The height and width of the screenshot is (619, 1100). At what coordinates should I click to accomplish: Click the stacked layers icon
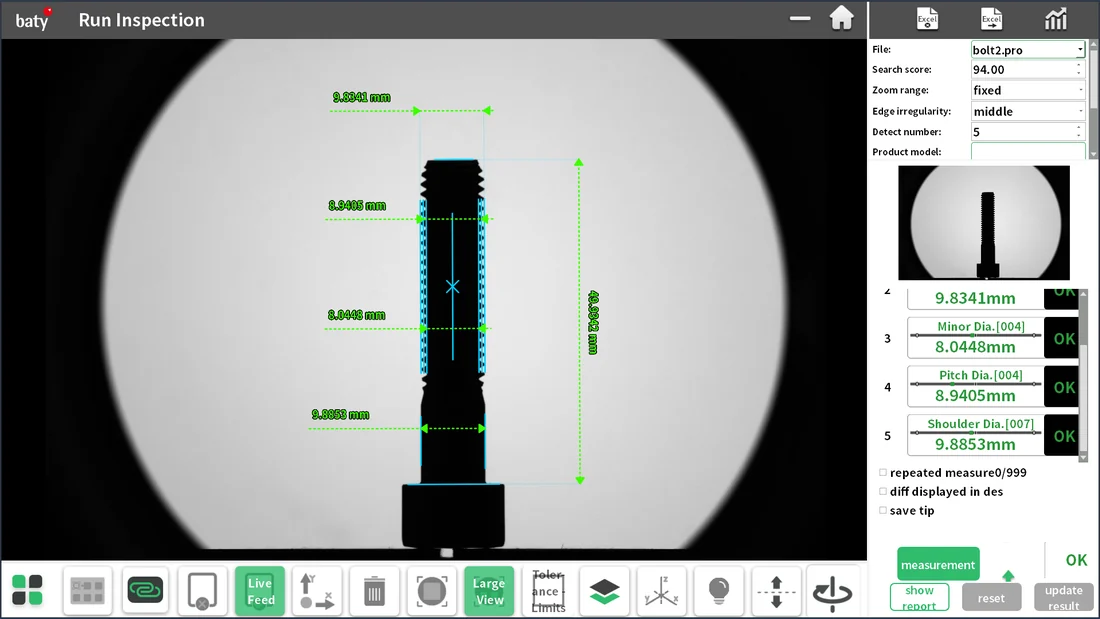pyautogui.click(x=604, y=590)
